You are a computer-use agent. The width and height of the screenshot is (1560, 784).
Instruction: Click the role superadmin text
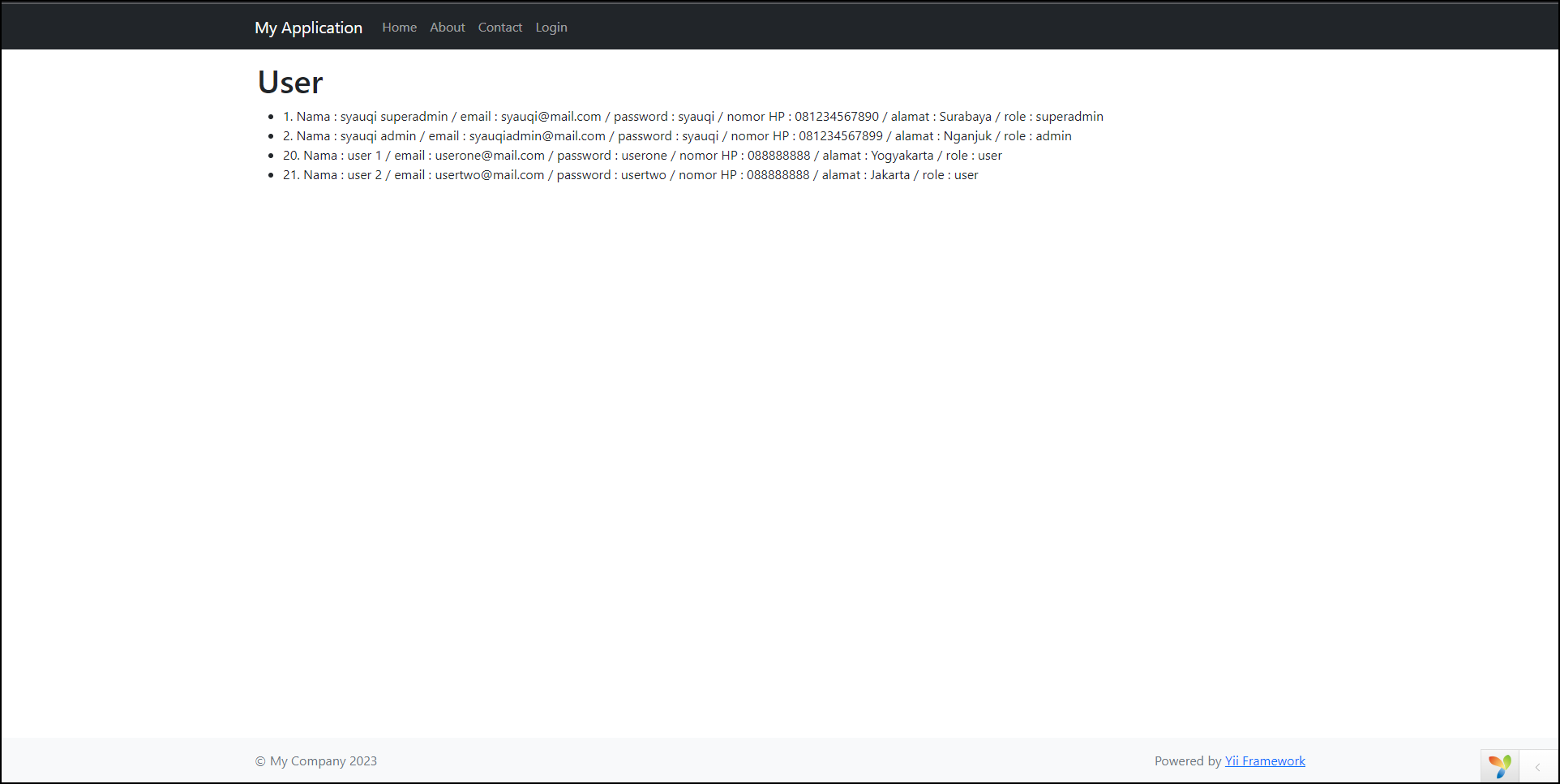pos(1069,116)
